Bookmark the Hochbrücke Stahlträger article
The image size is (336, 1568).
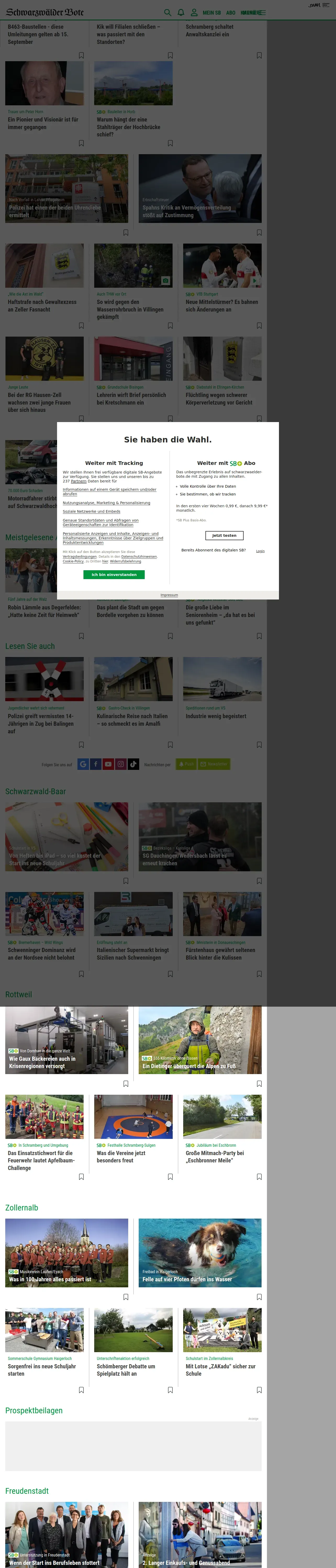click(x=170, y=143)
